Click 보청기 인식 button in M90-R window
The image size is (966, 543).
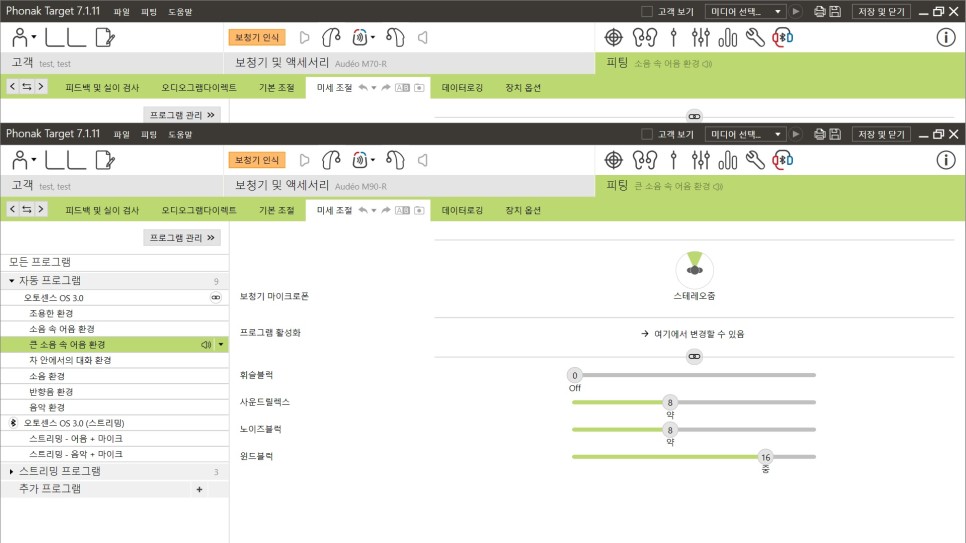[x=257, y=160]
